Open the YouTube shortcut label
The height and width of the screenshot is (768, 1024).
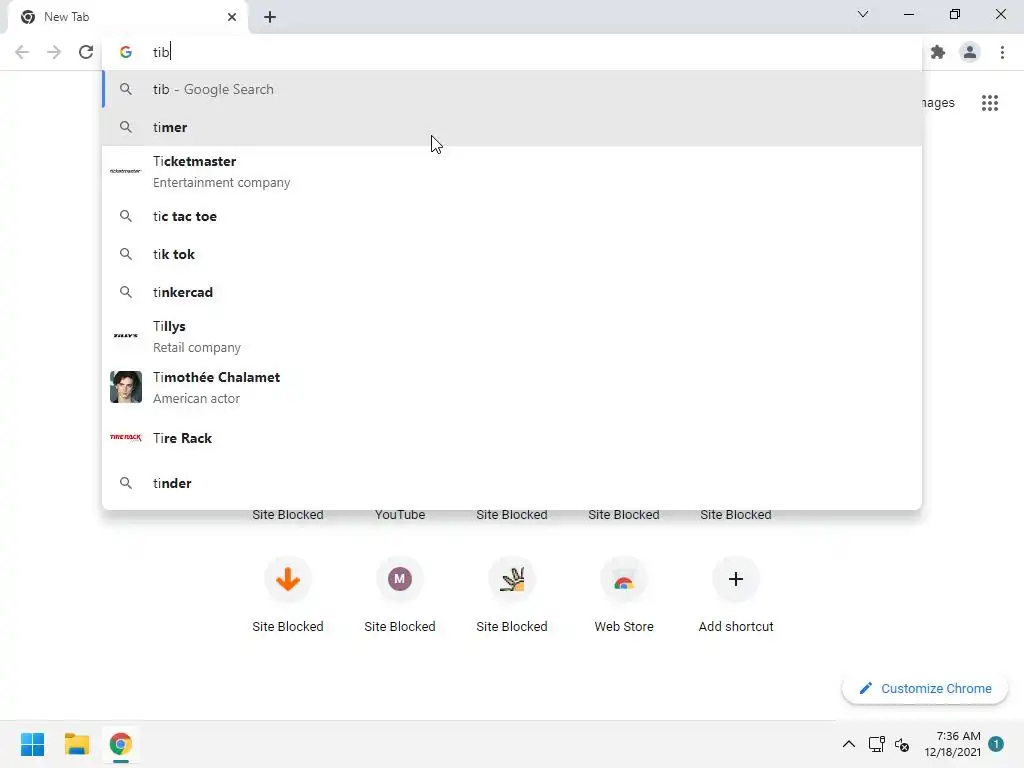400,515
